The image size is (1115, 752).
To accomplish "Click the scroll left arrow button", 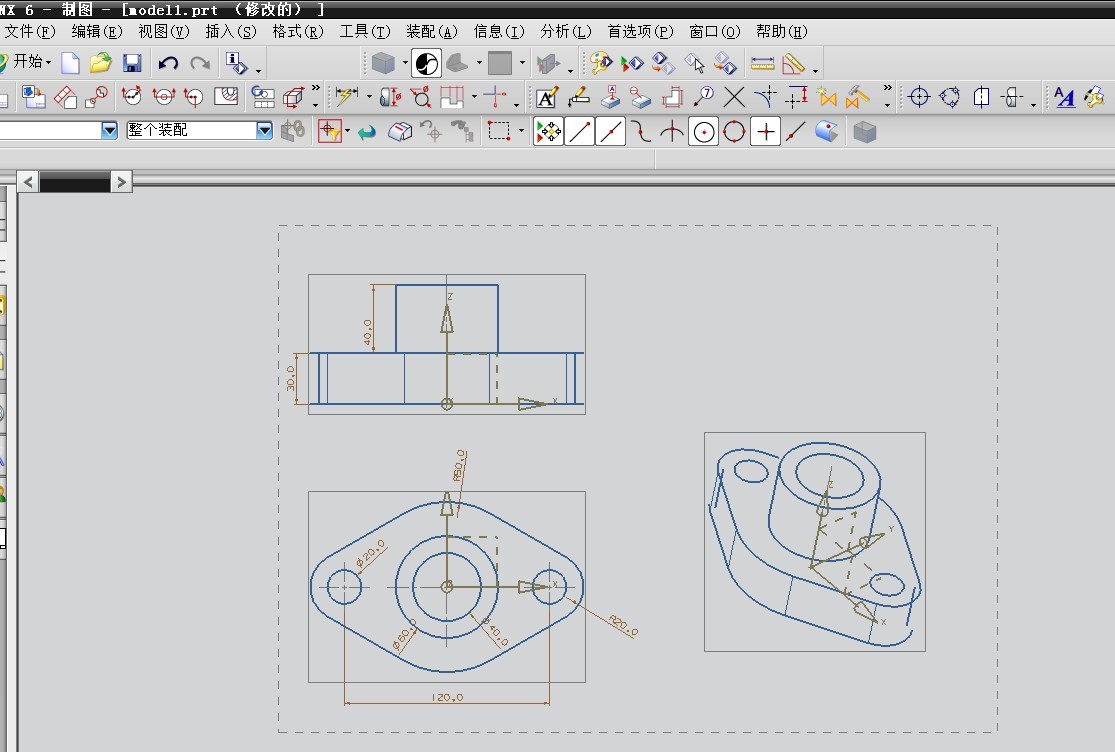I will 28,182.
